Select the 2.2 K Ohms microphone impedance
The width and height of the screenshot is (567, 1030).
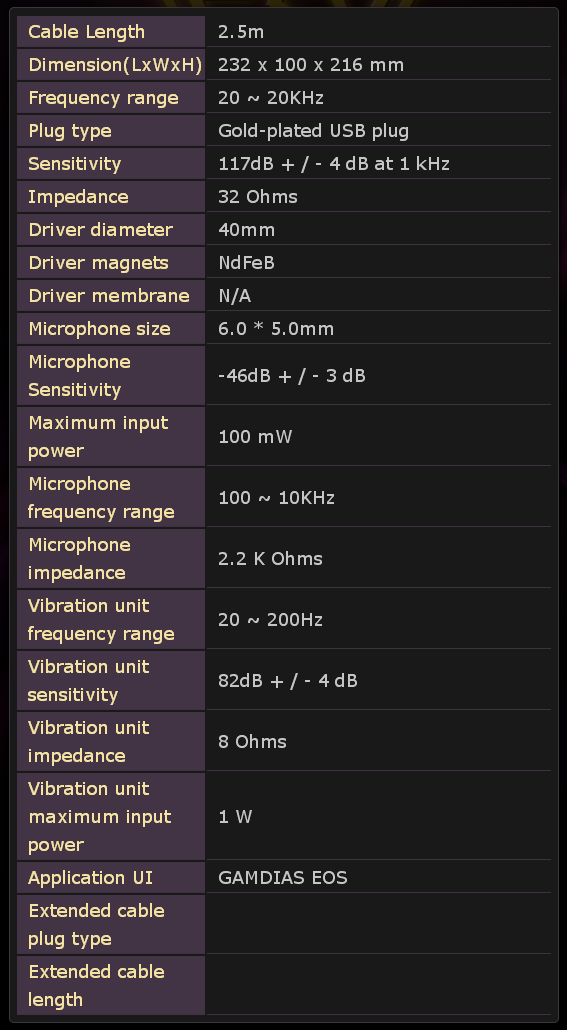[x=270, y=558]
